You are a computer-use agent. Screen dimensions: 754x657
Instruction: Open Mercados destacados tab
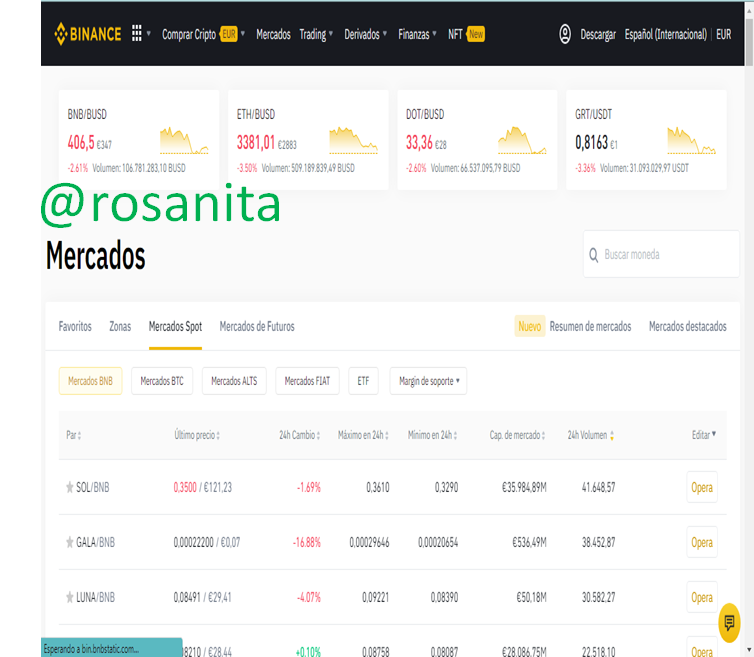[x=688, y=327]
